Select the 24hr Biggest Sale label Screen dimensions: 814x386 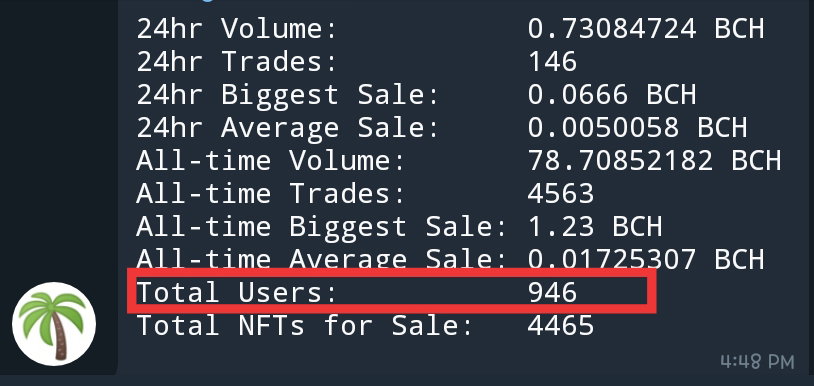point(288,95)
